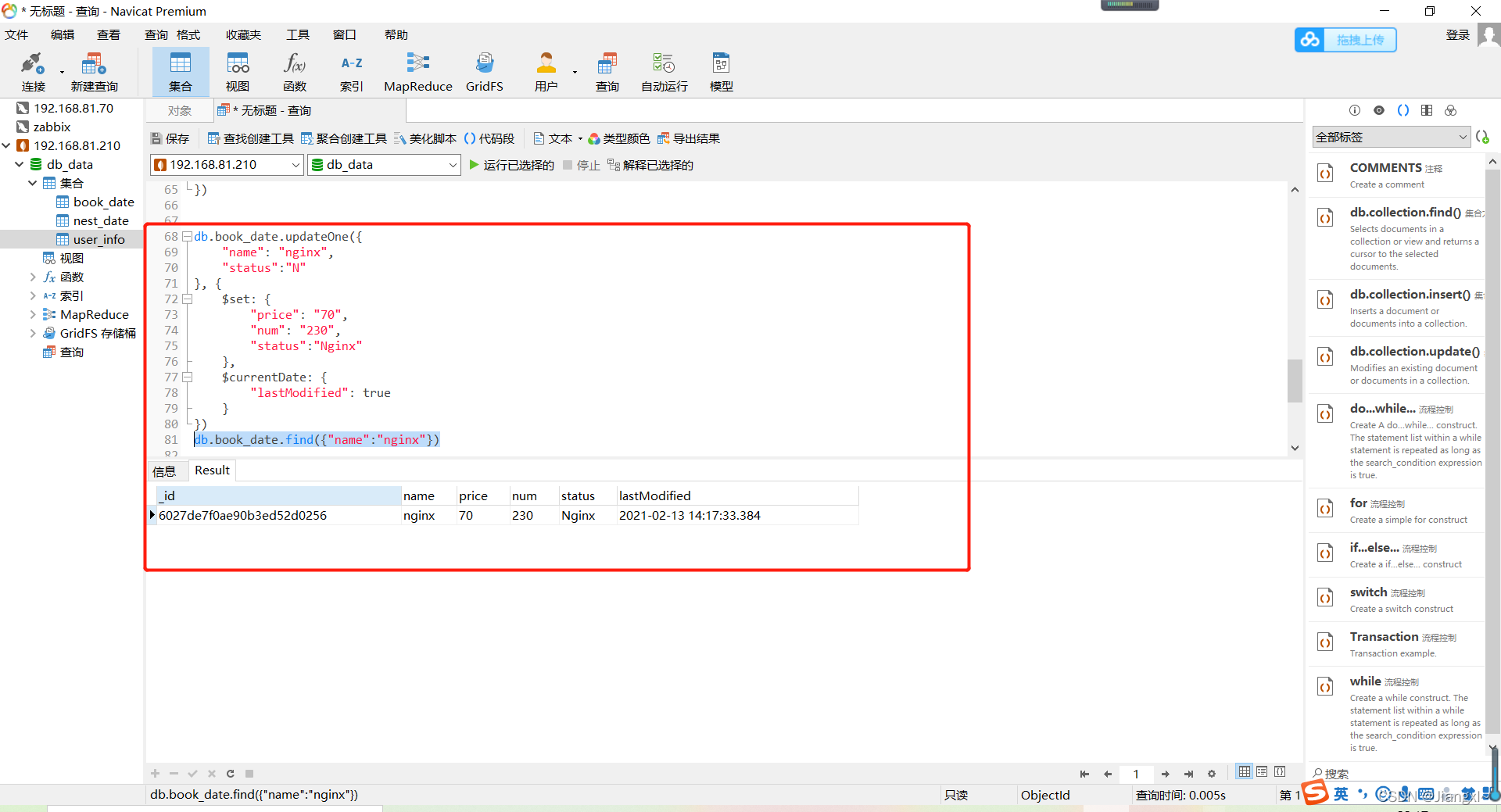This screenshot has width=1501, height=812.
Task: Open 全部标签 all tags dropdown
Action: [x=1392, y=137]
